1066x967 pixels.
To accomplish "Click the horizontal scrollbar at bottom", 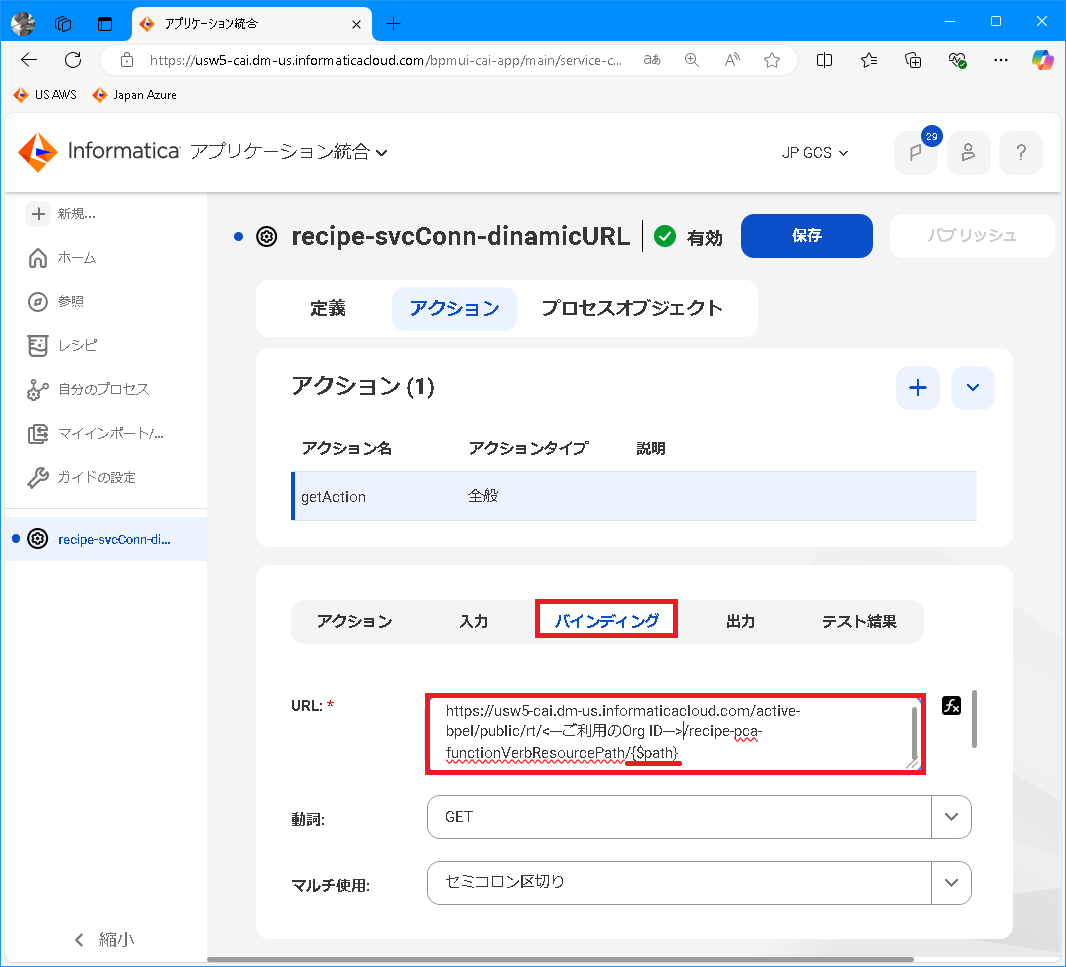I will pos(560,960).
